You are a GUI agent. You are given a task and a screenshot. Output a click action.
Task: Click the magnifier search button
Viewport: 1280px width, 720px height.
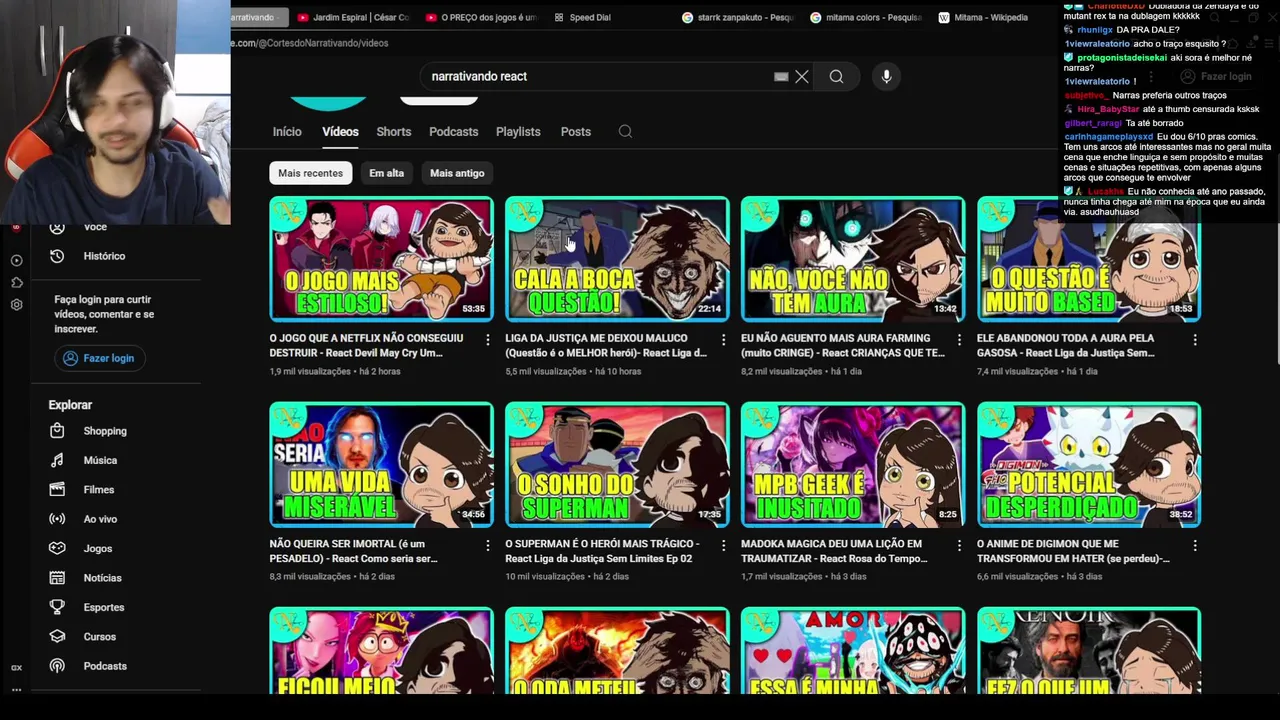coord(836,76)
